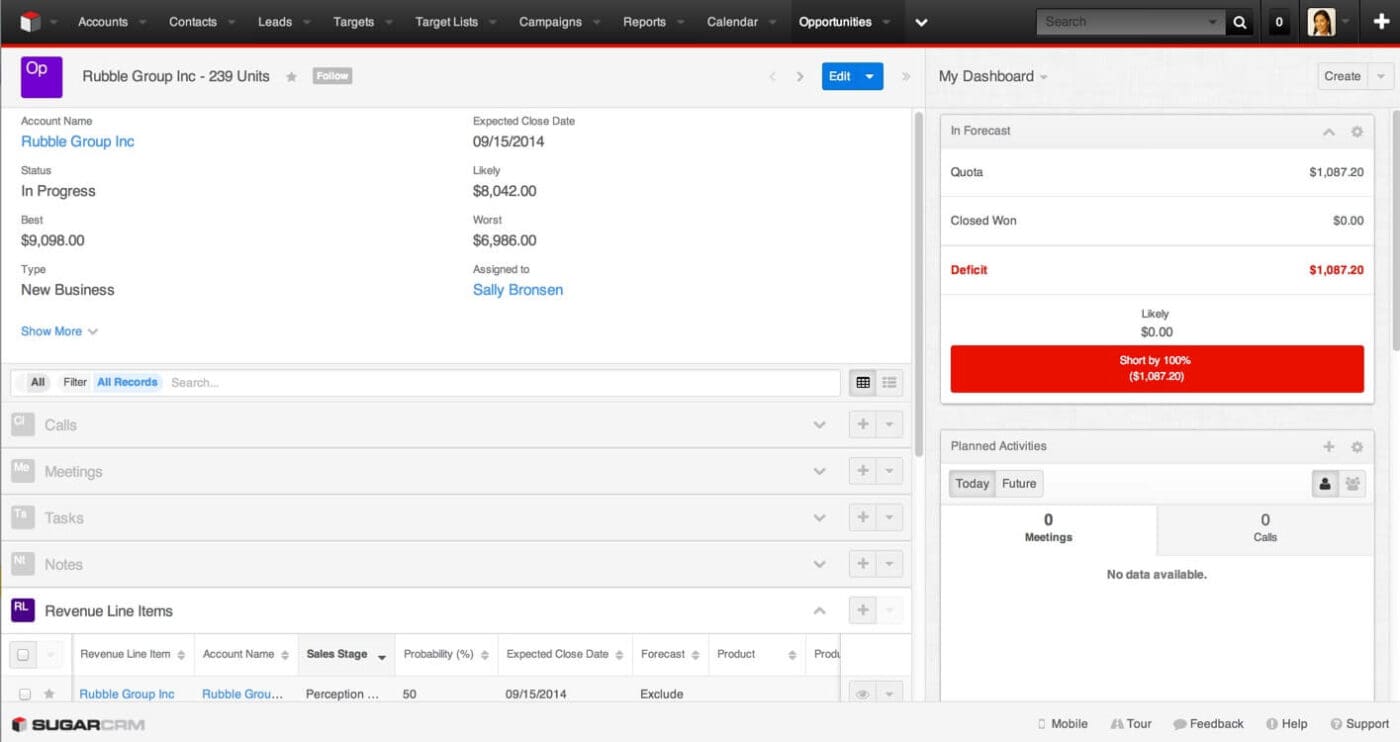
Task: Open the Campaigns module
Action: 551,22
